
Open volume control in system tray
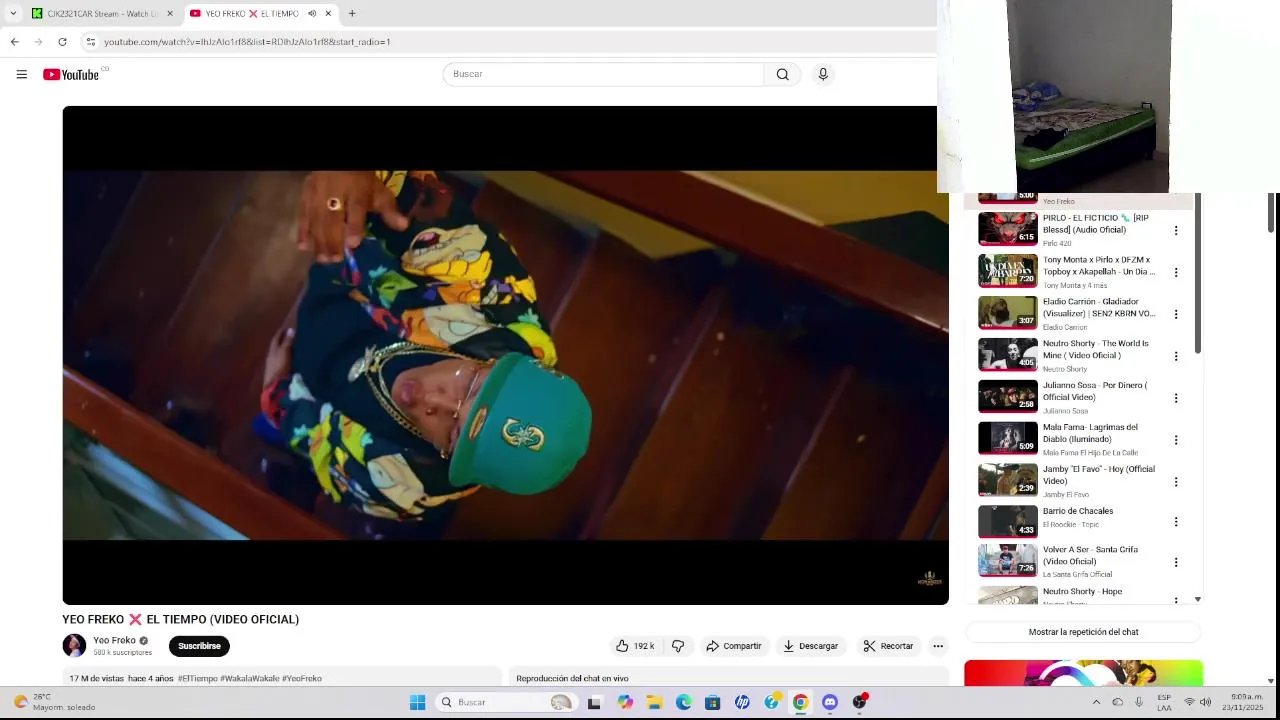click(1206, 702)
